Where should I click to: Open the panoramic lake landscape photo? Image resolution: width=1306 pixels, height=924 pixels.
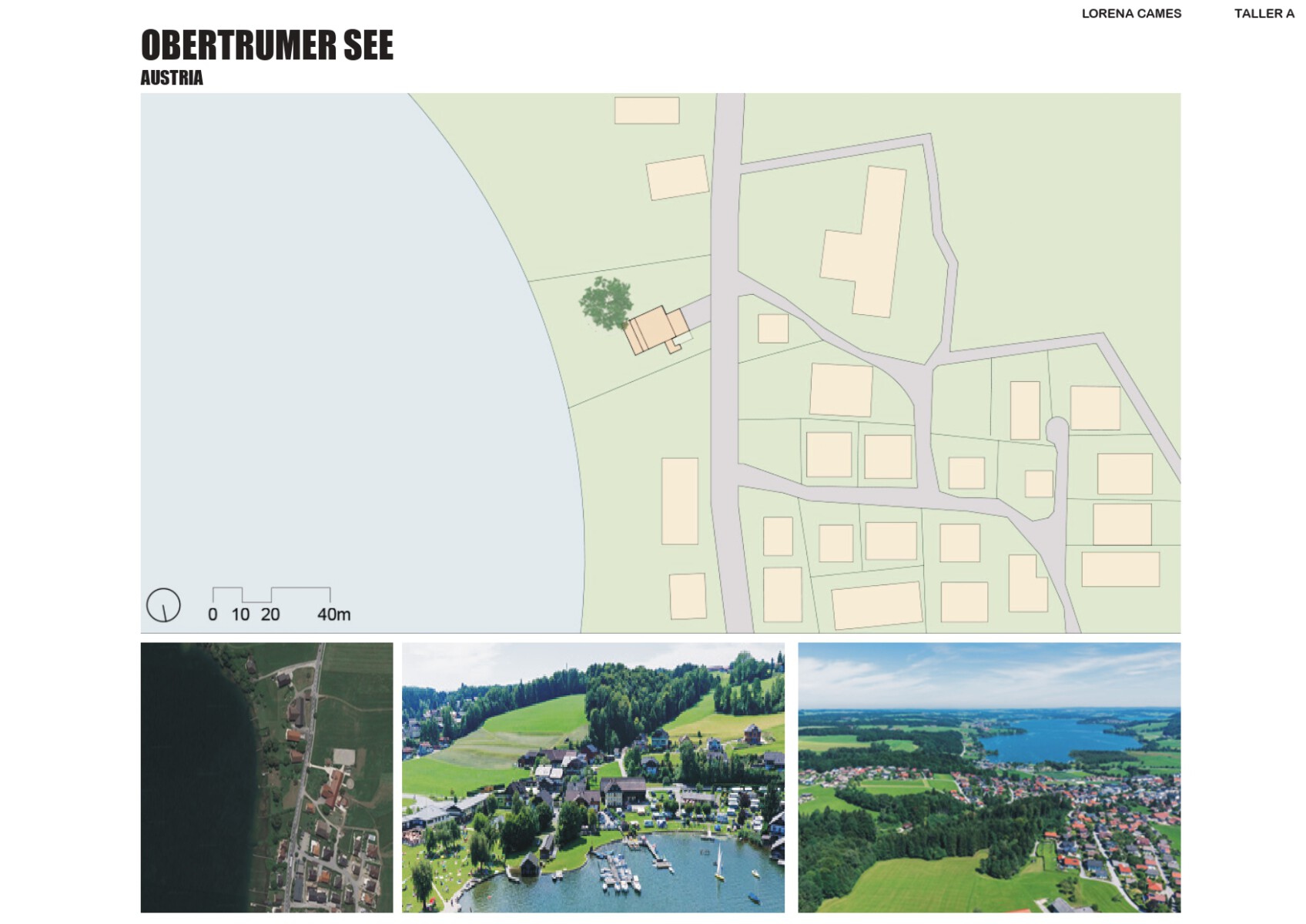point(989,778)
